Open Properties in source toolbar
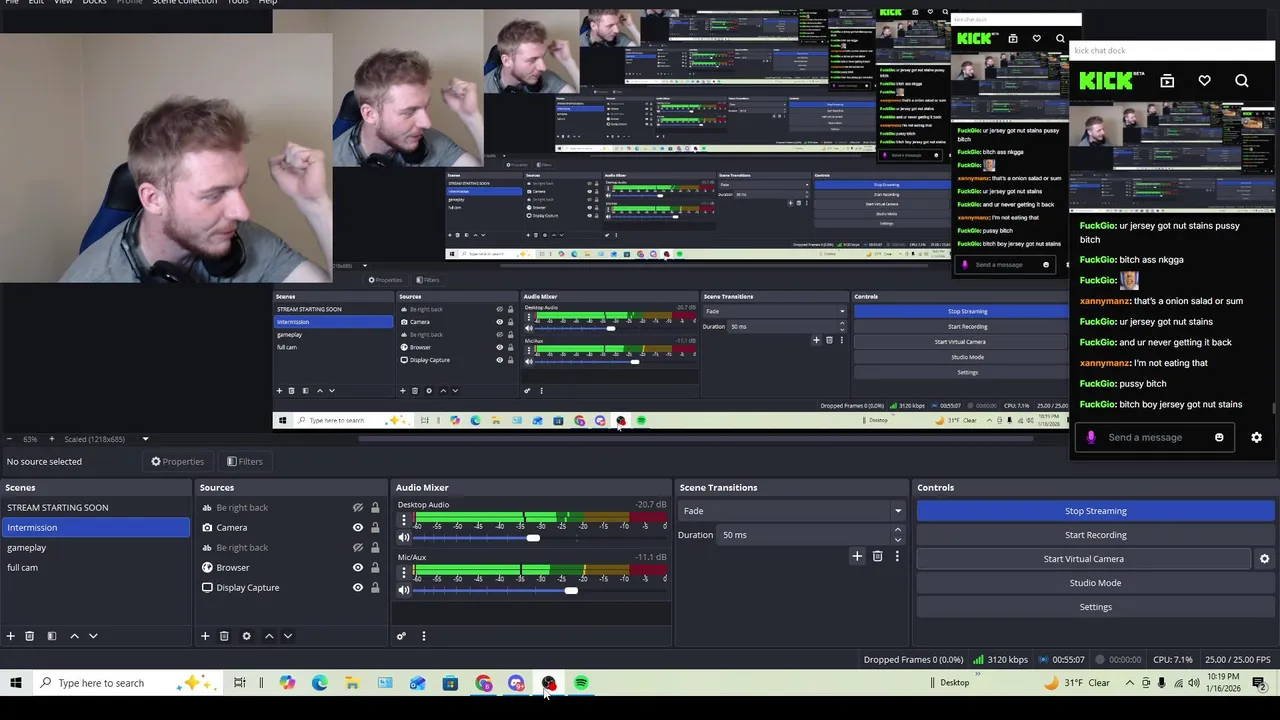This screenshot has height=720, width=1280. 177,462
